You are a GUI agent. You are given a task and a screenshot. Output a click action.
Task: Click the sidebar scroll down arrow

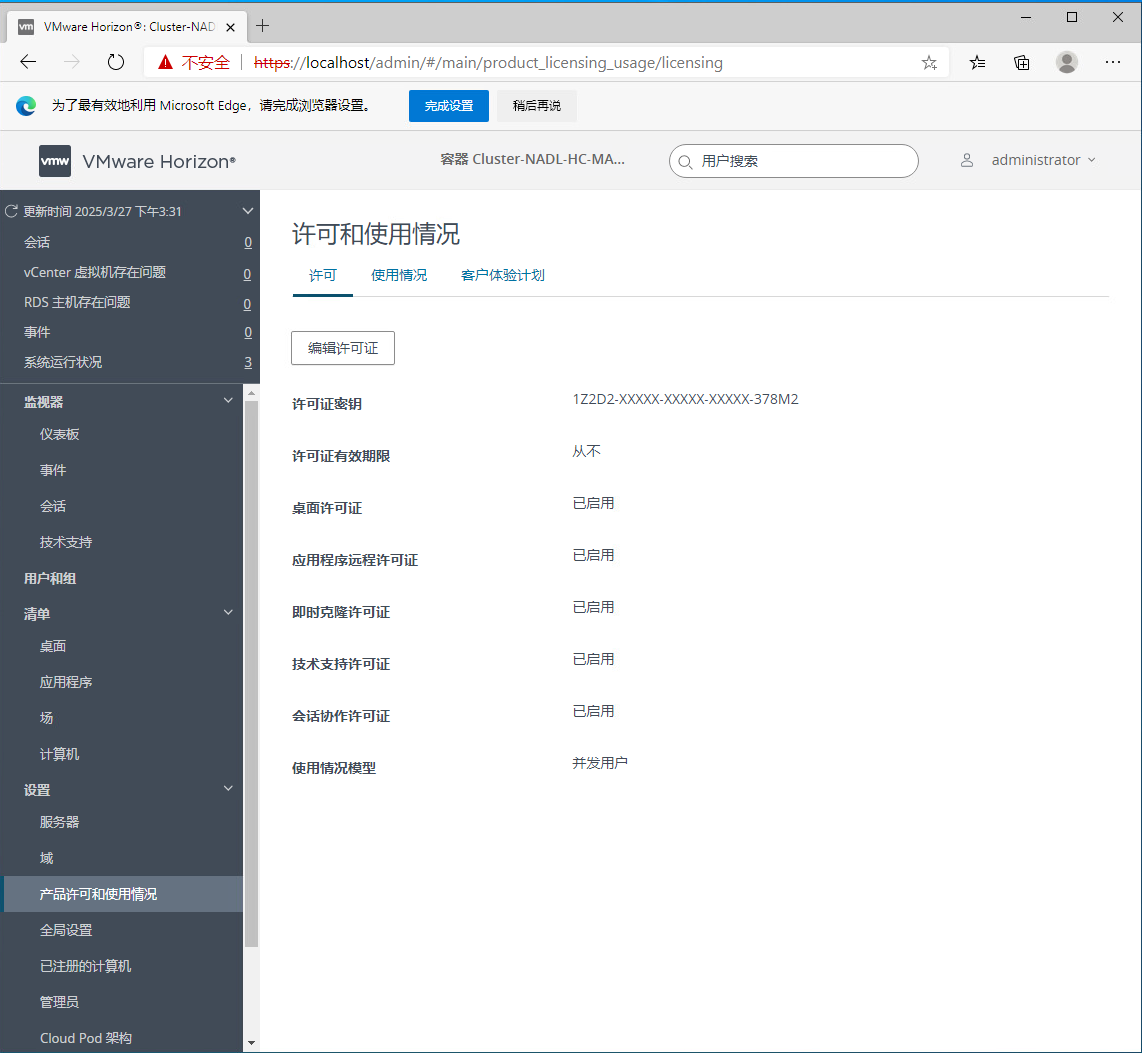(x=251, y=1044)
